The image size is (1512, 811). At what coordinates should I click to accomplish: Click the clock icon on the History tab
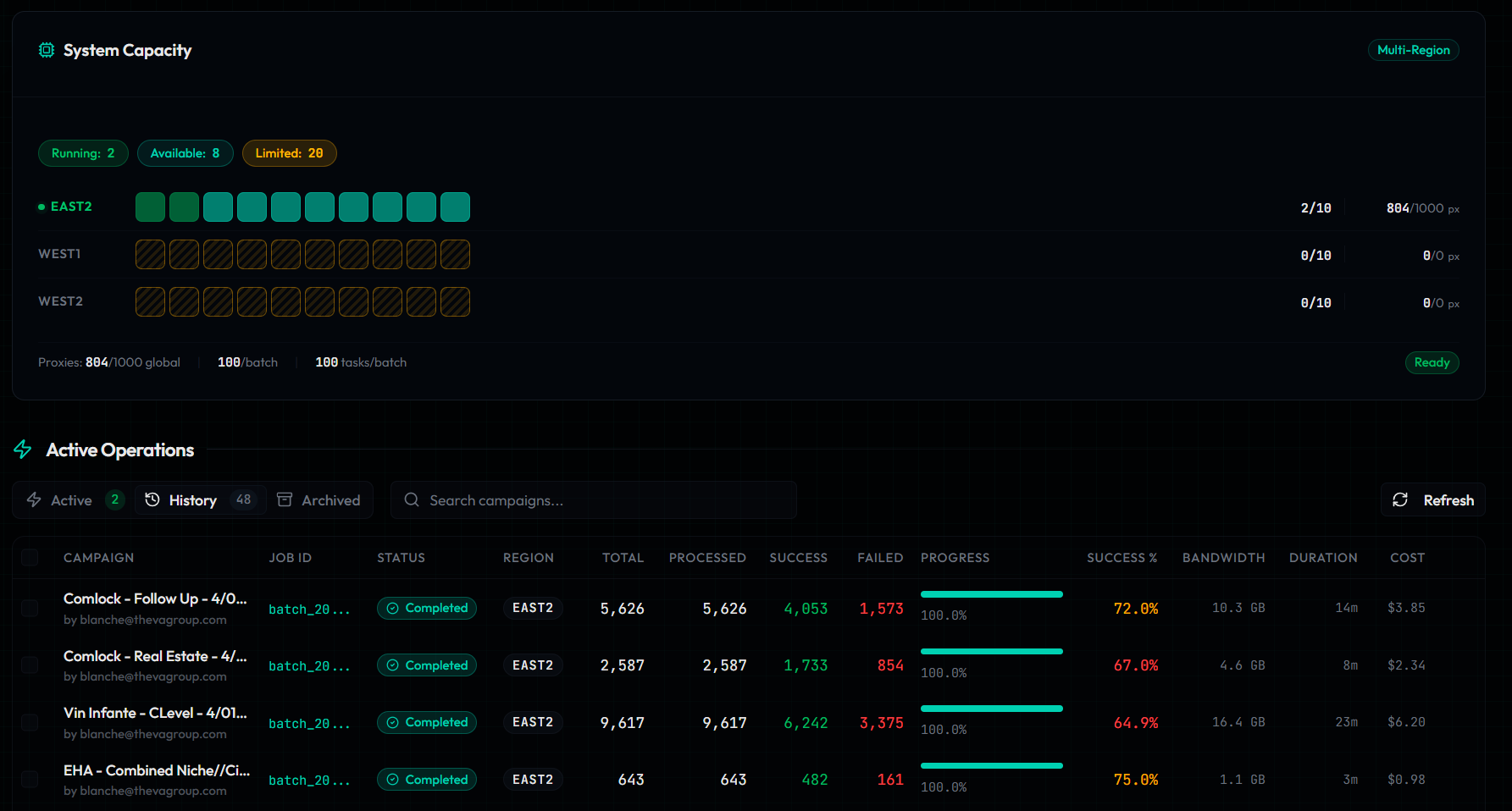[x=152, y=499]
